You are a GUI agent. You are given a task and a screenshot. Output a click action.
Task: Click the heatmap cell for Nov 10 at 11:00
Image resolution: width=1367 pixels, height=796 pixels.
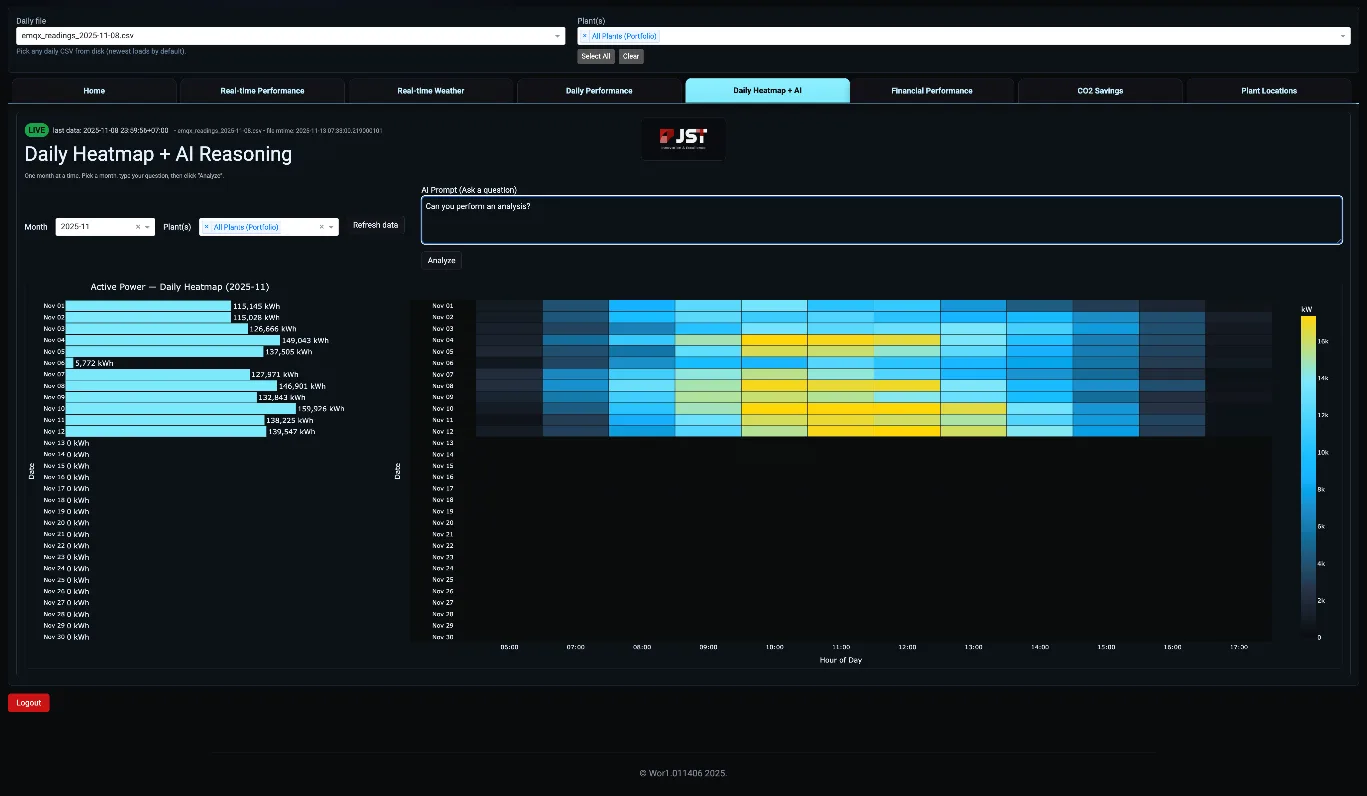[x=841, y=408]
